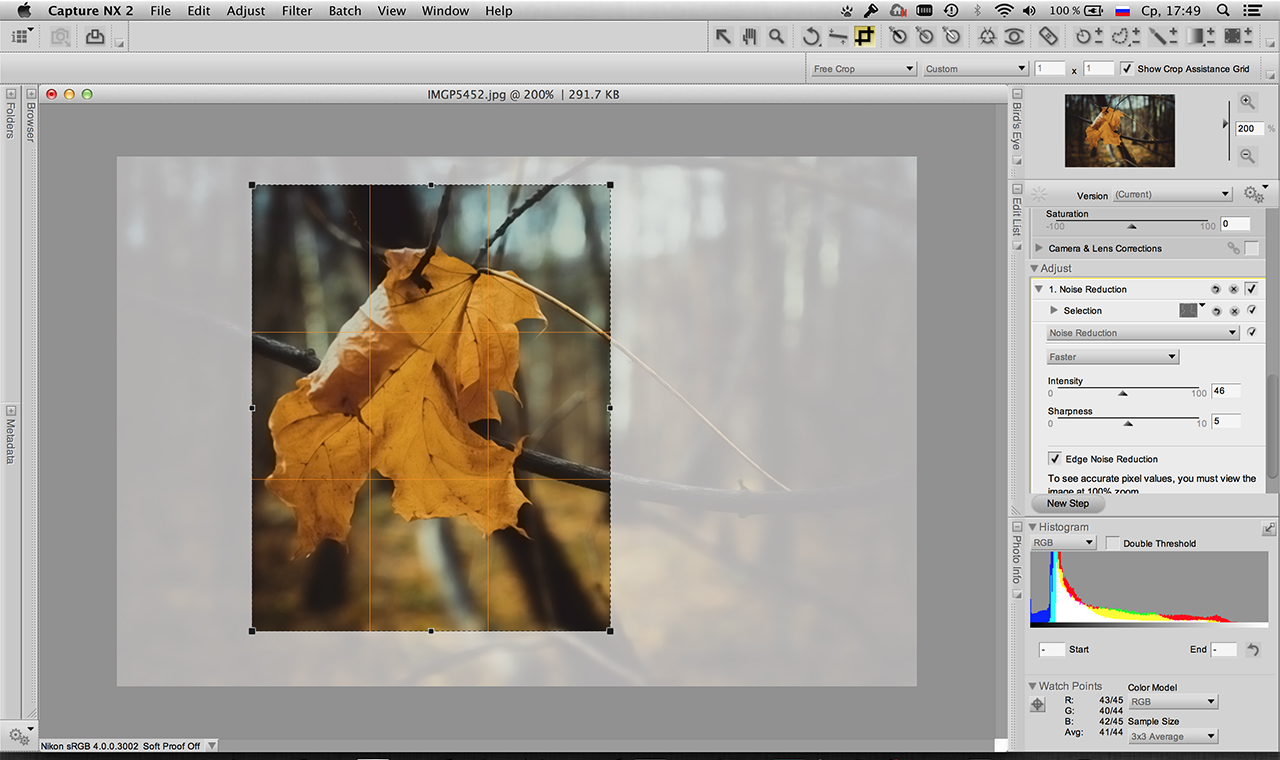Click the New Step button

point(1068,504)
